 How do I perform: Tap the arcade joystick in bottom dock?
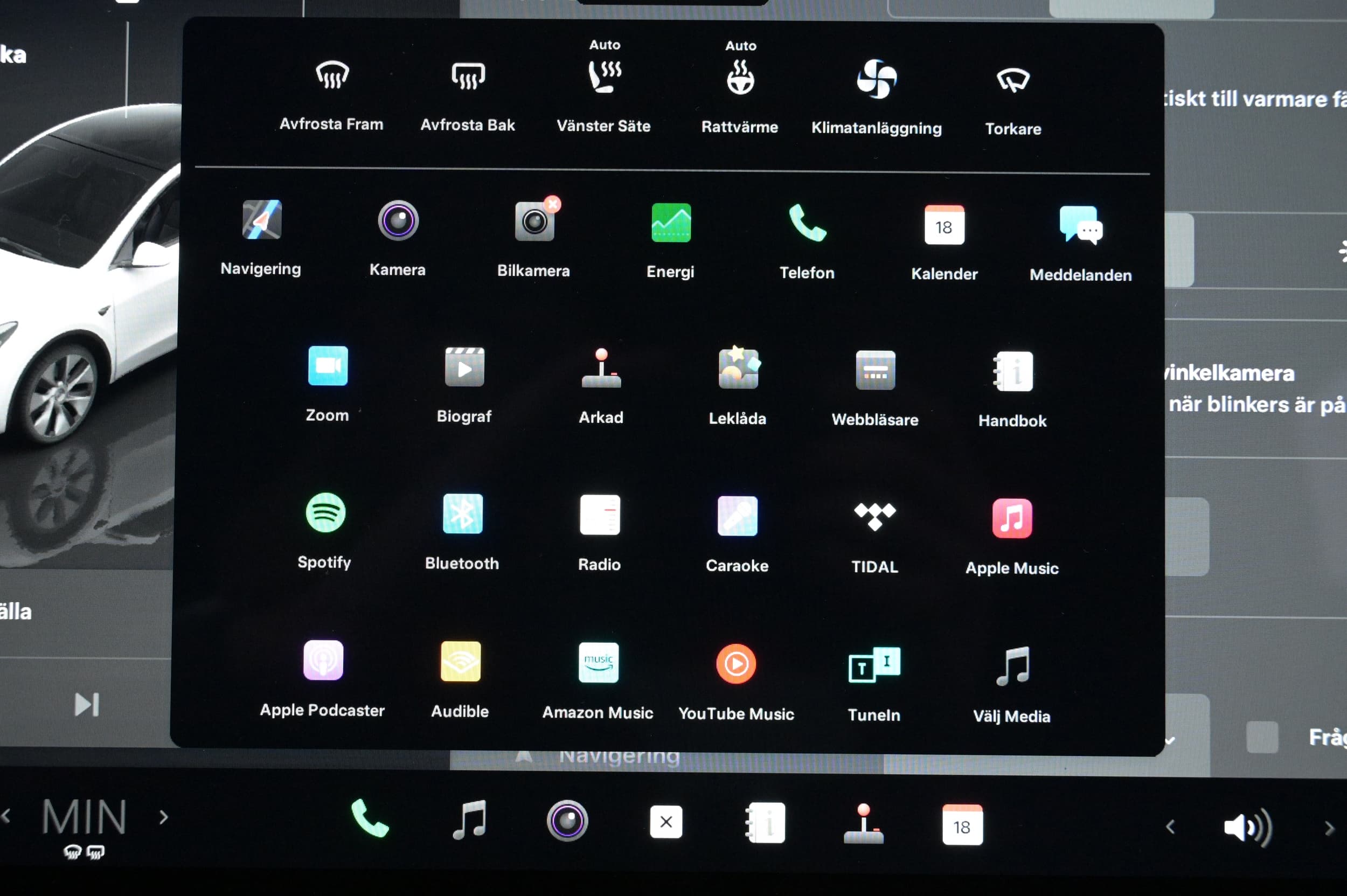(864, 823)
